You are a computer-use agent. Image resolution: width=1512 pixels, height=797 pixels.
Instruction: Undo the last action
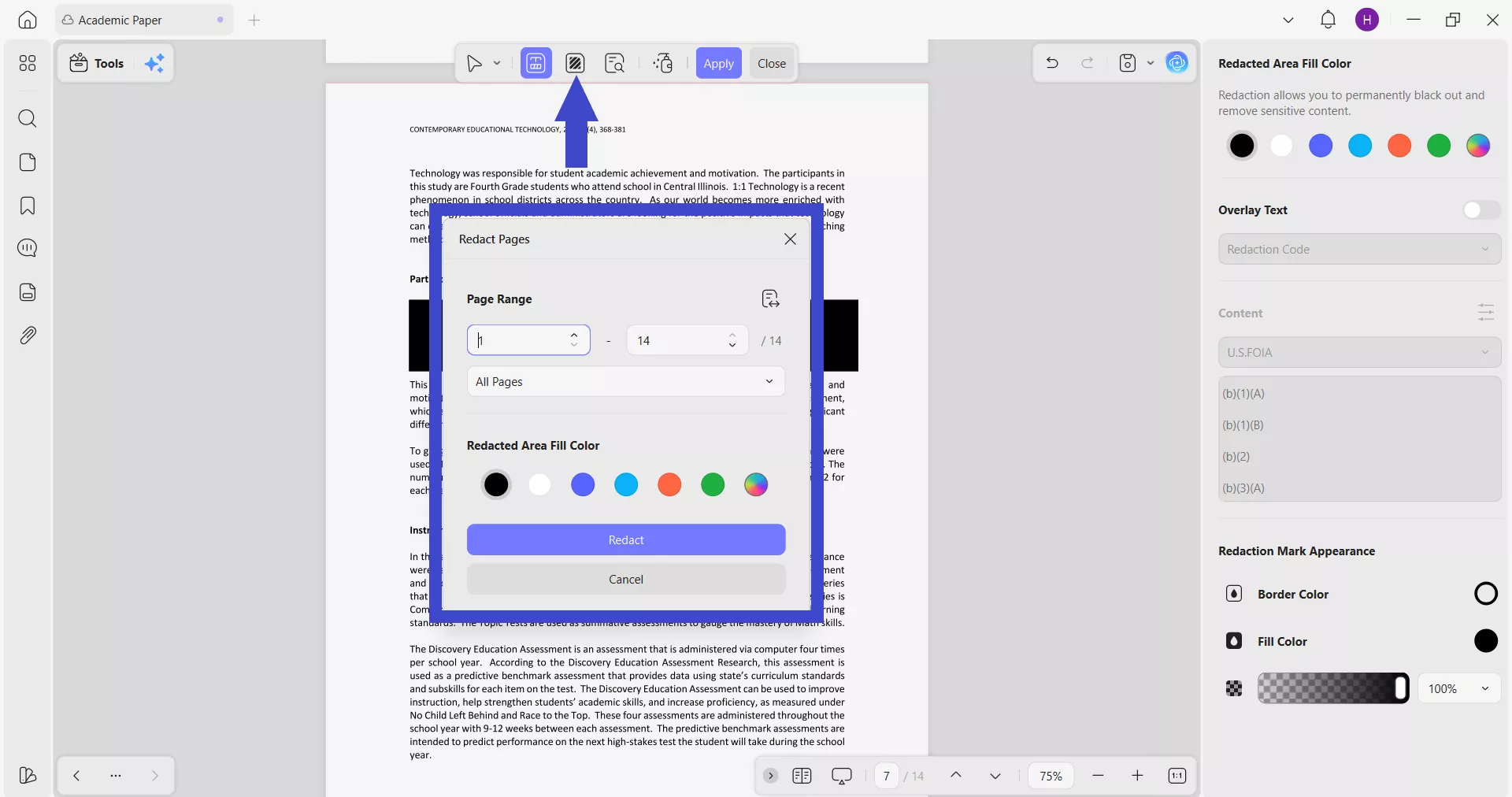click(1052, 63)
